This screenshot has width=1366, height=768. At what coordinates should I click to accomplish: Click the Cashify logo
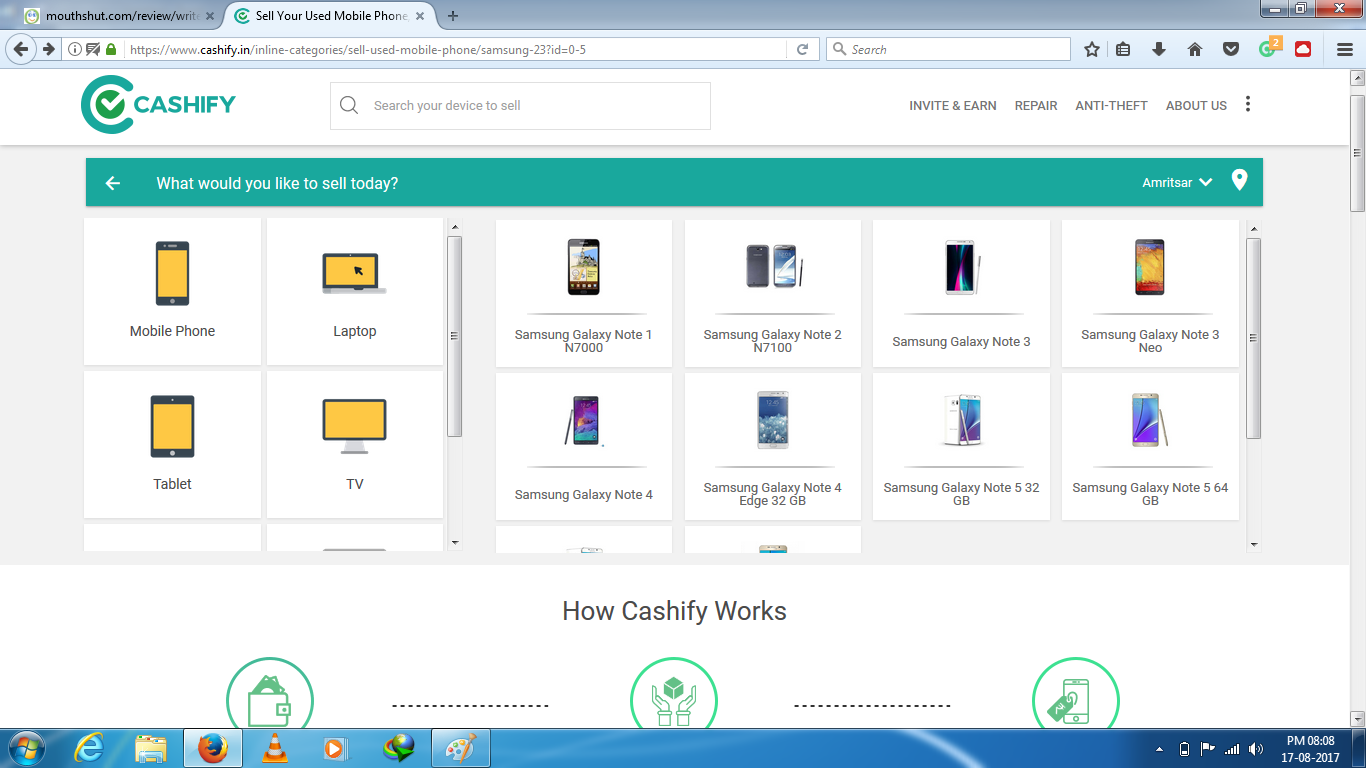(158, 105)
